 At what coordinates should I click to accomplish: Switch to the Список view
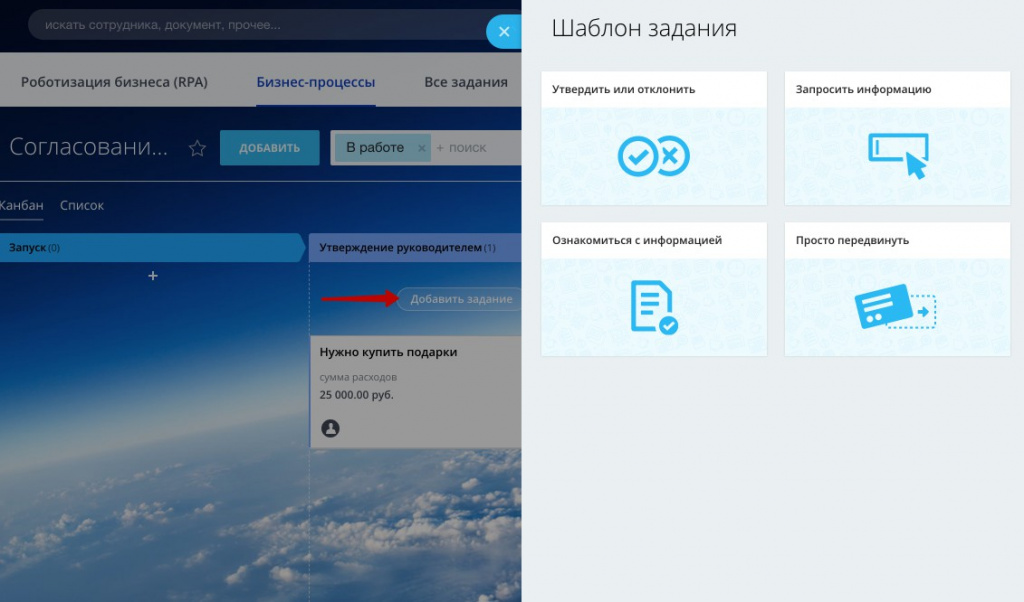[82, 205]
